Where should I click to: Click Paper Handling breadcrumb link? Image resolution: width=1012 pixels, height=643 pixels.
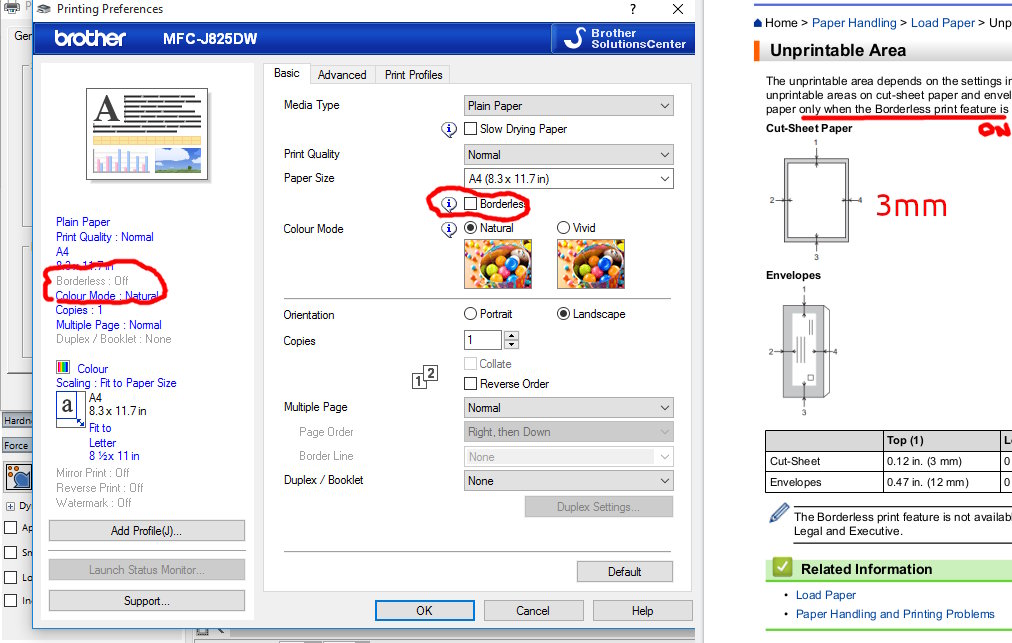(854, 23)
